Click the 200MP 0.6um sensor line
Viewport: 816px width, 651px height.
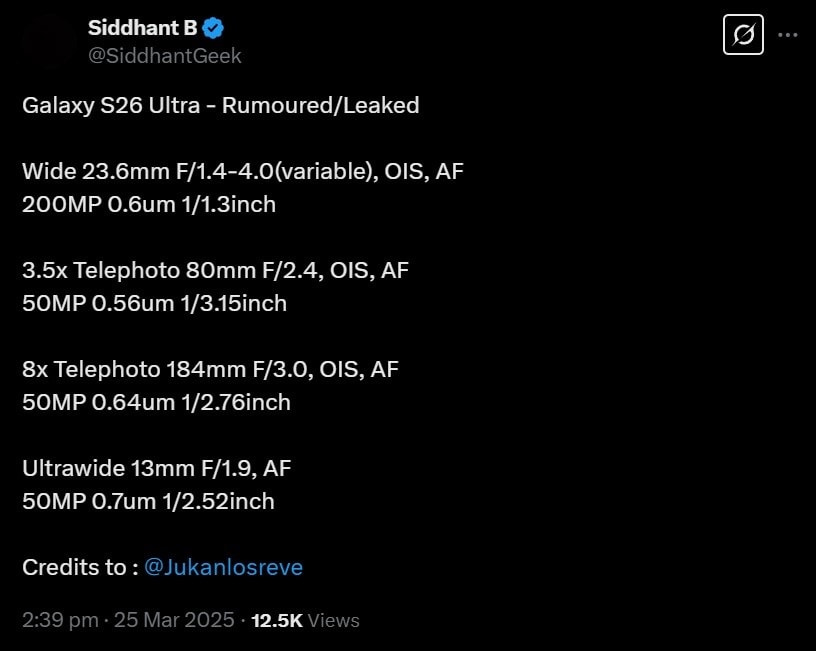click(149, 204)
